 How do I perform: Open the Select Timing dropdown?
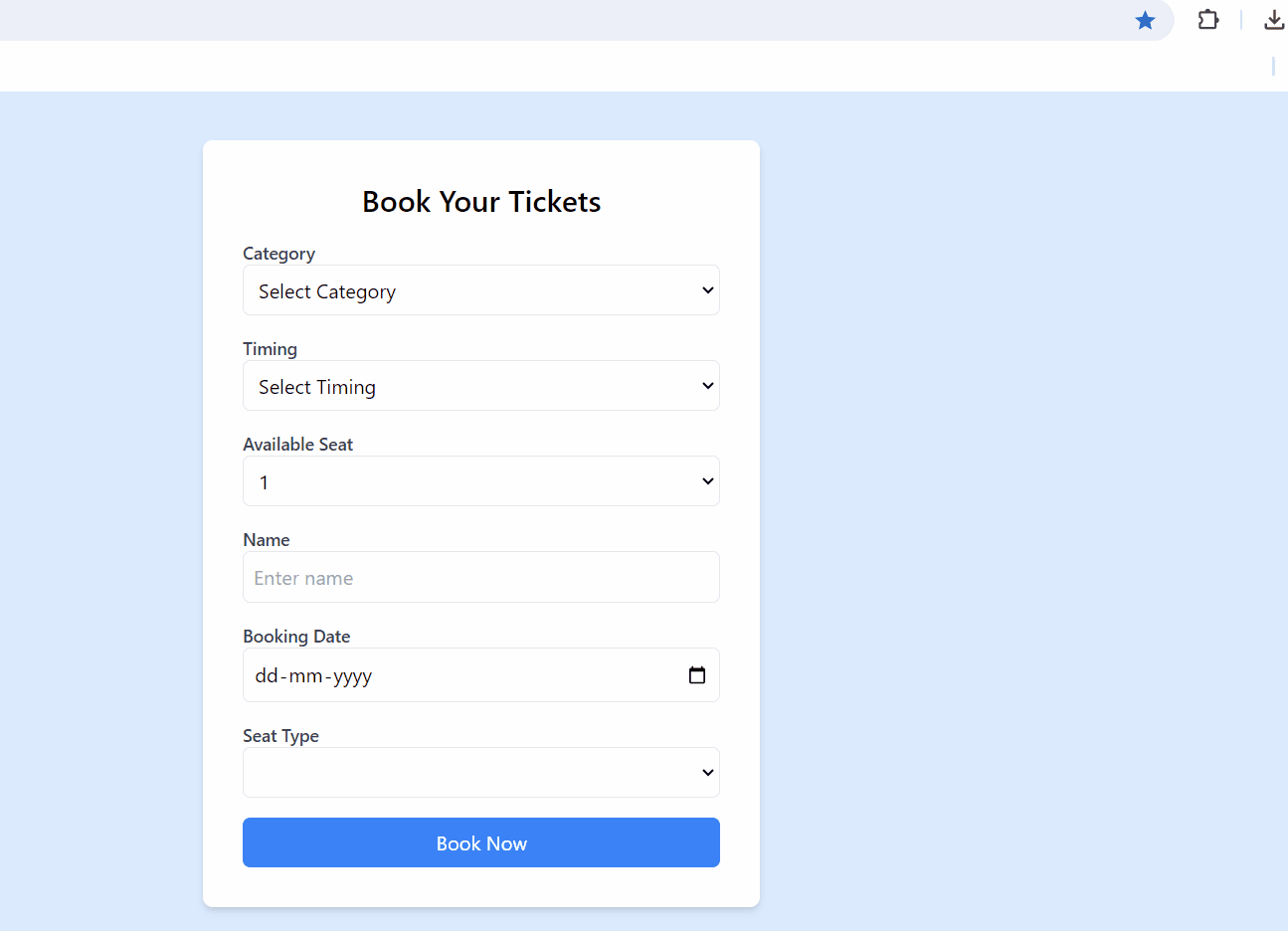tap(480, 386)
